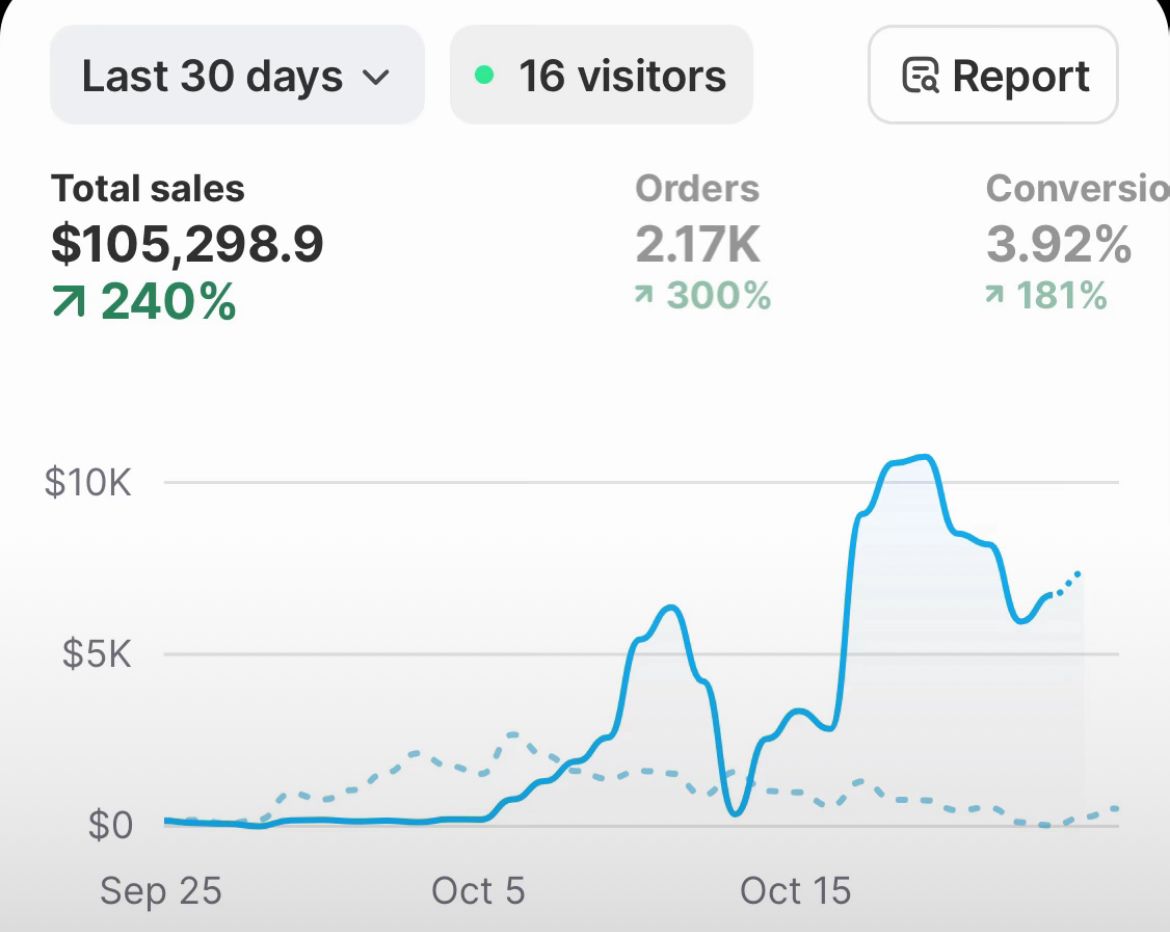Click the up arrow beside 181% conversion
This screenshot has width=1170, height=932.
pyautogui.click(x=996, y=296)
